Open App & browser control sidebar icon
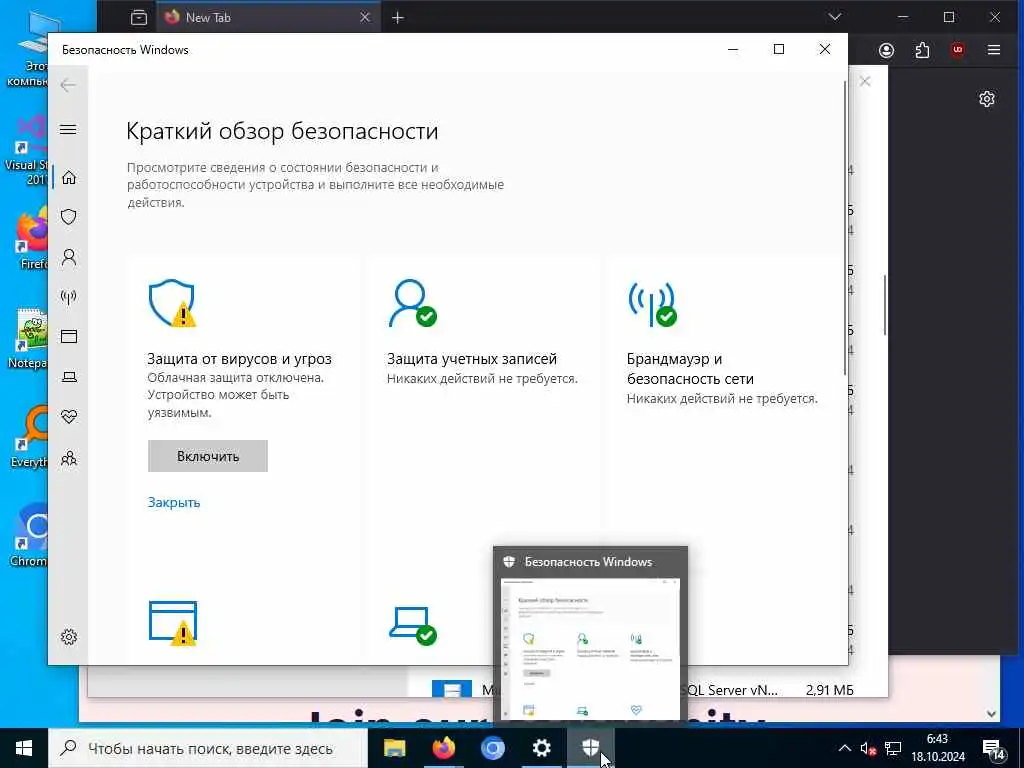The image size is (1024, 768). (x=69, y=336)
